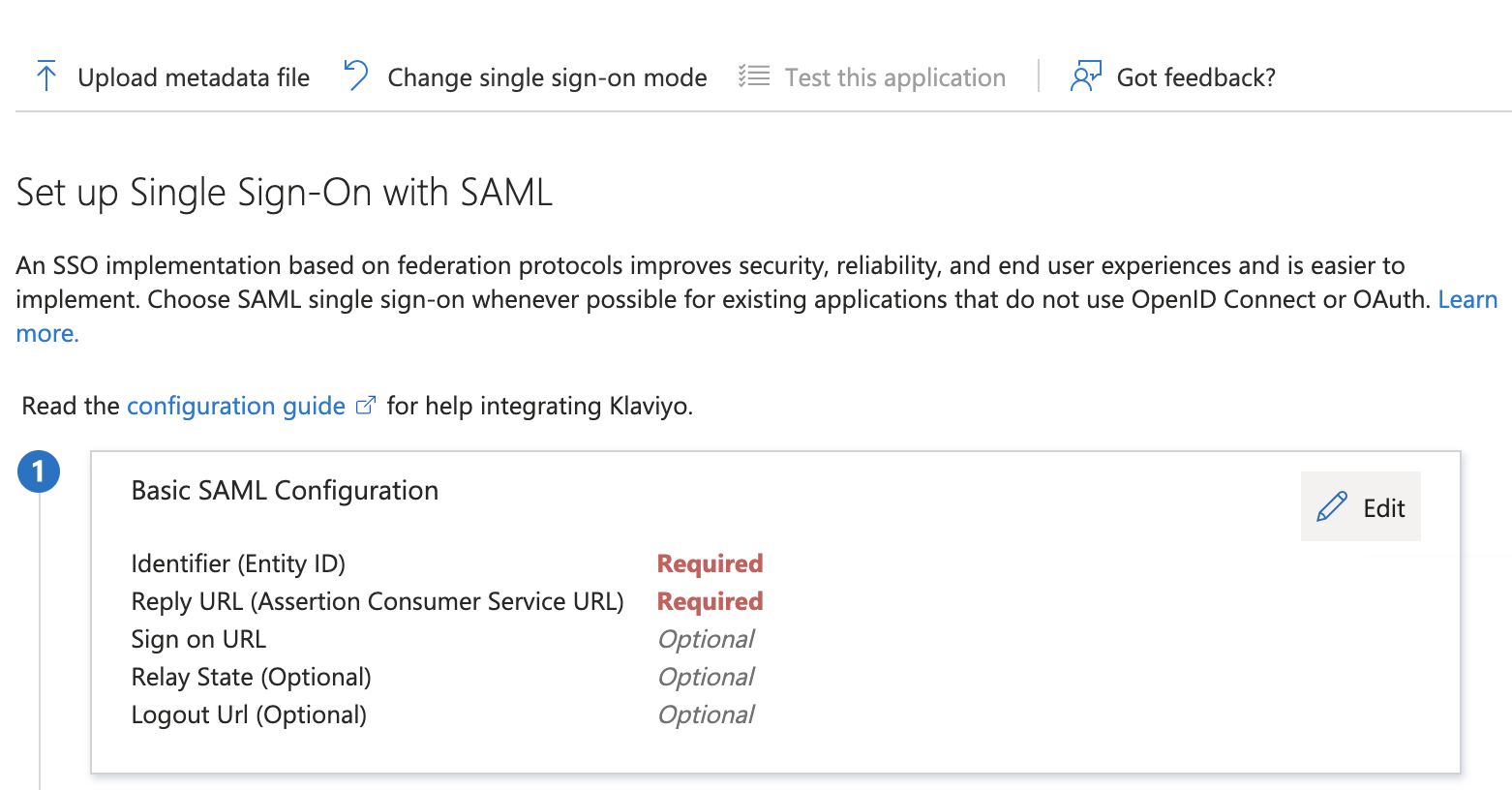Select Upload metadata file in the toolbar
The width and height of the screenshot is (1512, 790).
pyautogui.click(x=193, y=76)
